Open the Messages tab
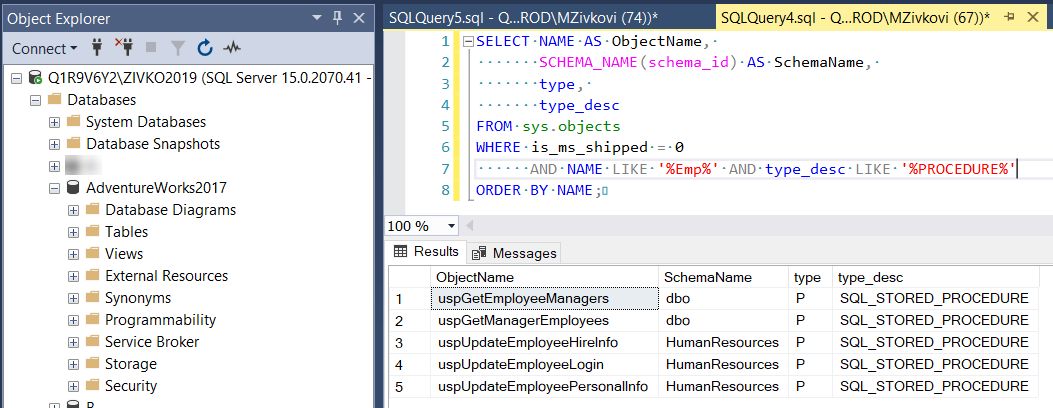Screen dimensions: 1053x408 coord(514,253)
